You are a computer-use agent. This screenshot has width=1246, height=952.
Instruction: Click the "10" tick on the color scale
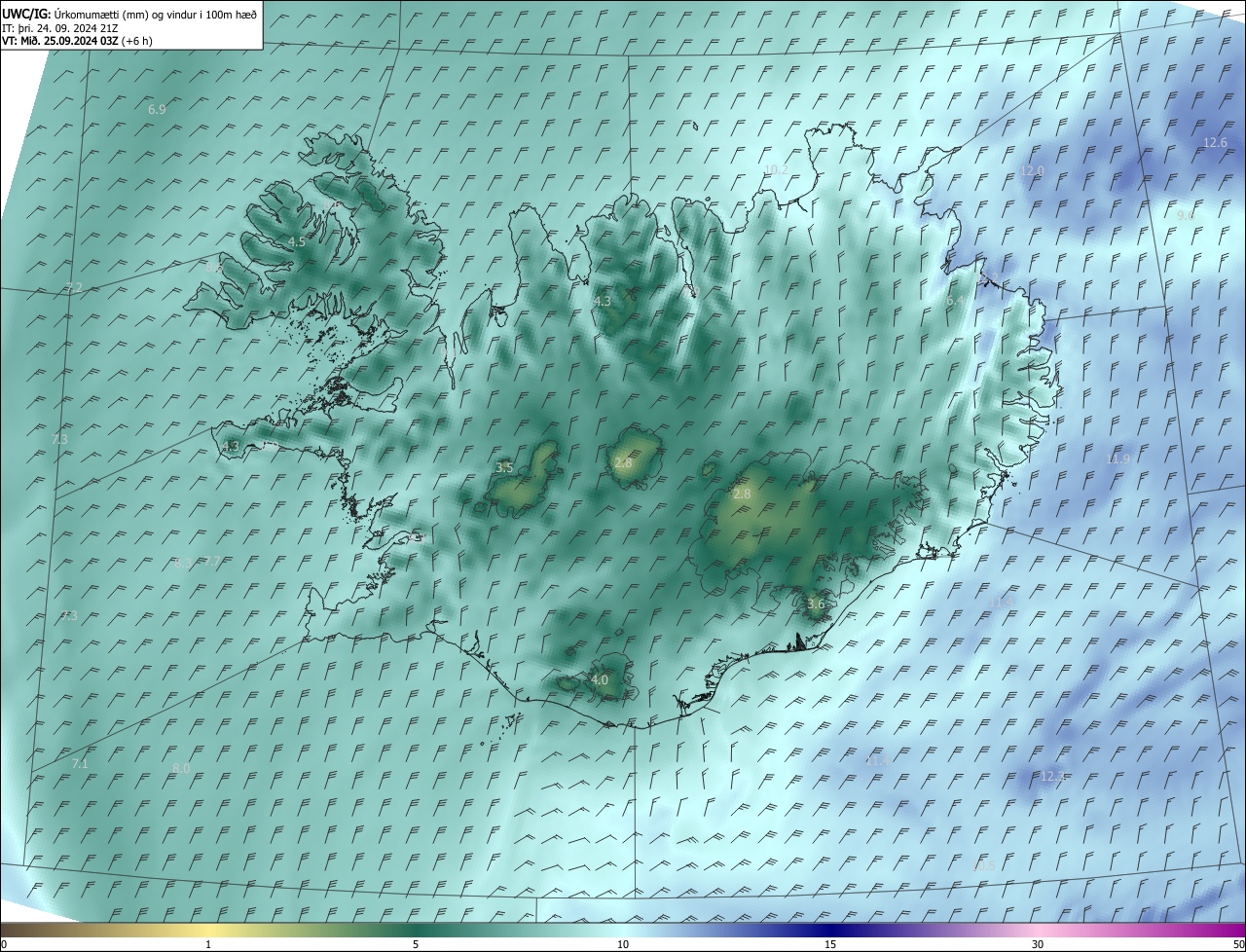(623, 944)
